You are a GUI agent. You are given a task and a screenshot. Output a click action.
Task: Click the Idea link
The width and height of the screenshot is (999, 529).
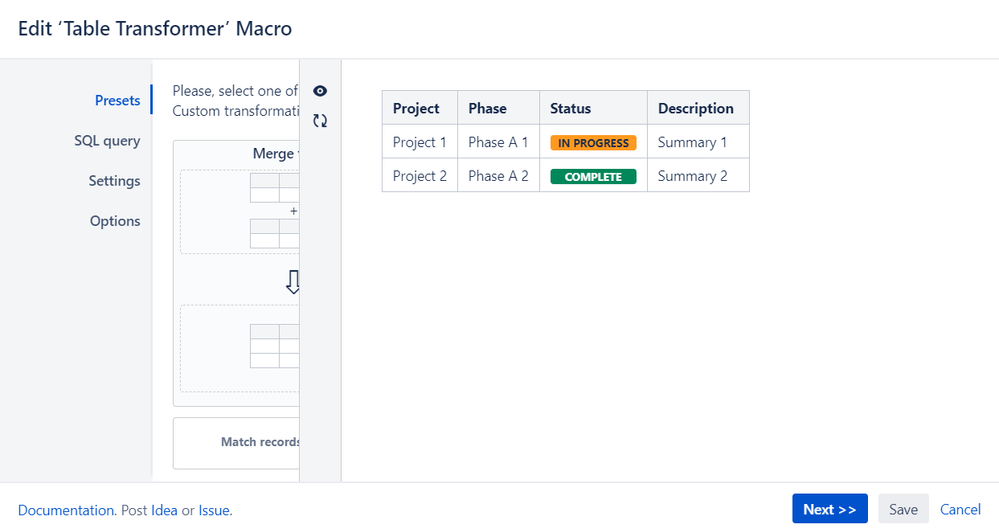(164, 510)
